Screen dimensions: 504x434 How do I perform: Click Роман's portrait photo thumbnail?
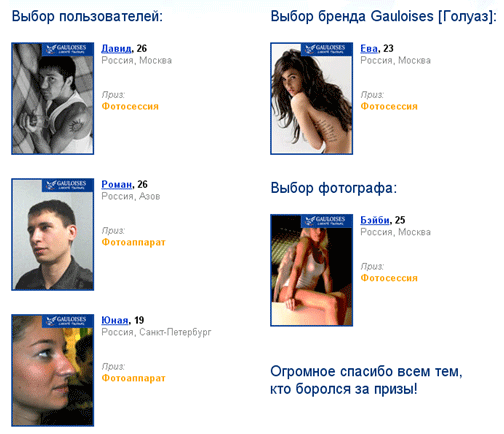click(53, 234)
